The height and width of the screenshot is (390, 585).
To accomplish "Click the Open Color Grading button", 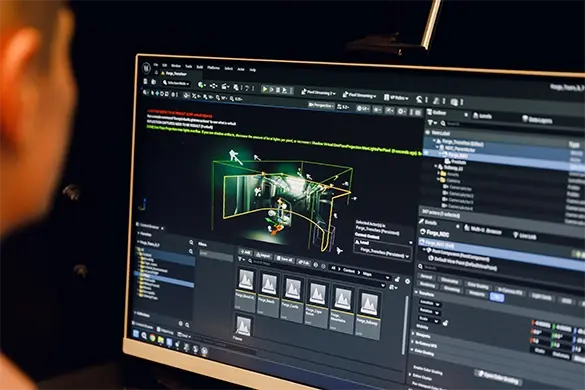I will (498, 379).
